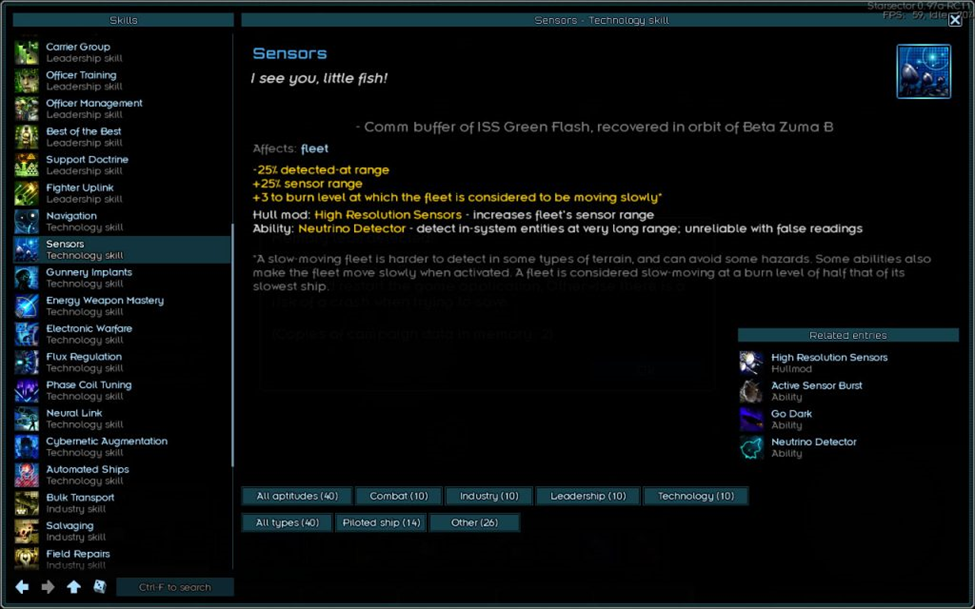Image resolution: width=975 pixels, height=609 pixels.
Task: Click the Neutrino Detector ability icon
Action: pos(751,447)
